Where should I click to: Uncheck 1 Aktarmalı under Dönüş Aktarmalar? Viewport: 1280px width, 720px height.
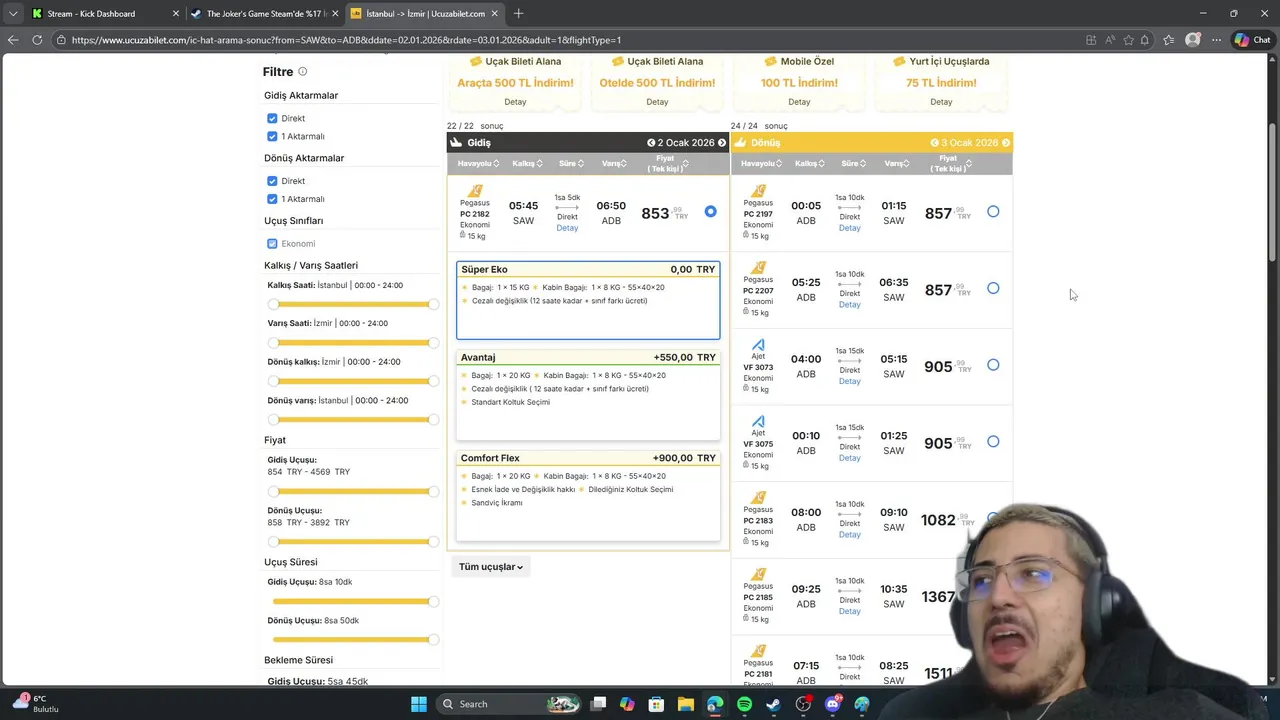272,199
